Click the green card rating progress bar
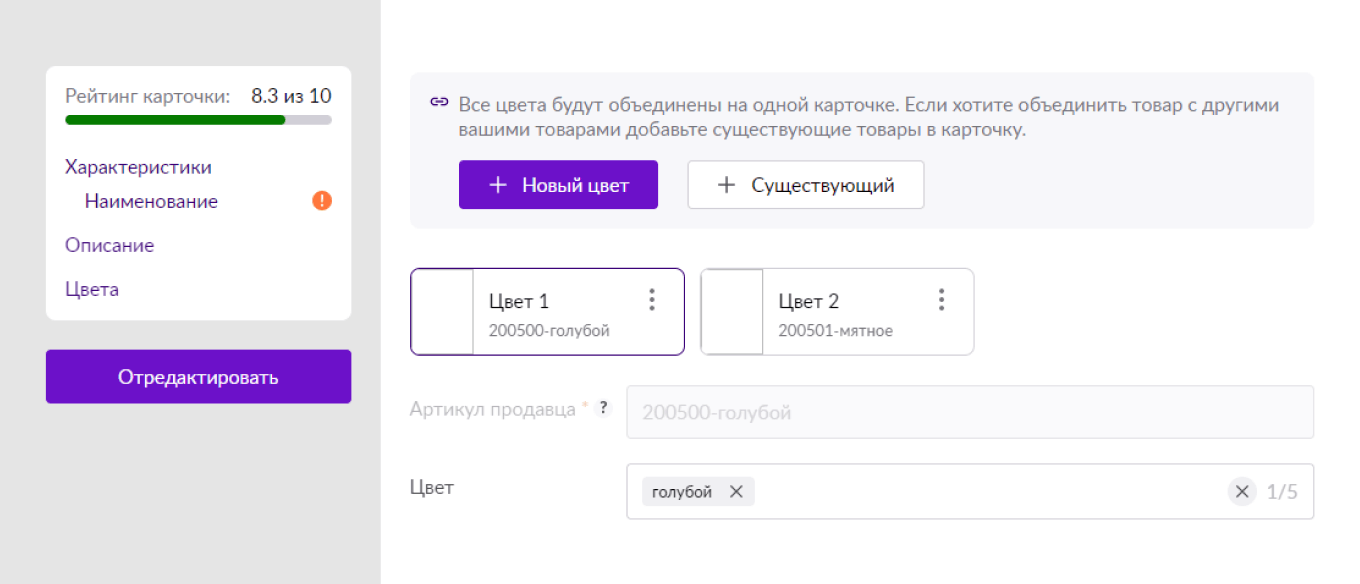 pyautogui.click(x=175, y=119)
